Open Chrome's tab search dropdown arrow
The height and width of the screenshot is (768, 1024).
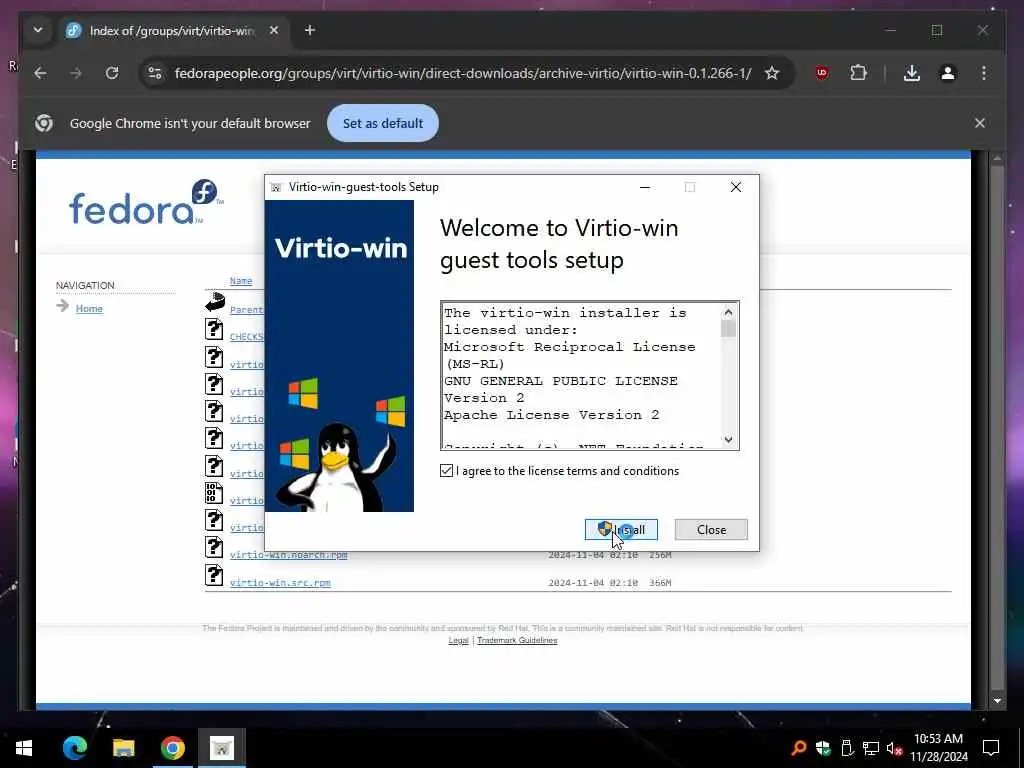tap(38, 30)
